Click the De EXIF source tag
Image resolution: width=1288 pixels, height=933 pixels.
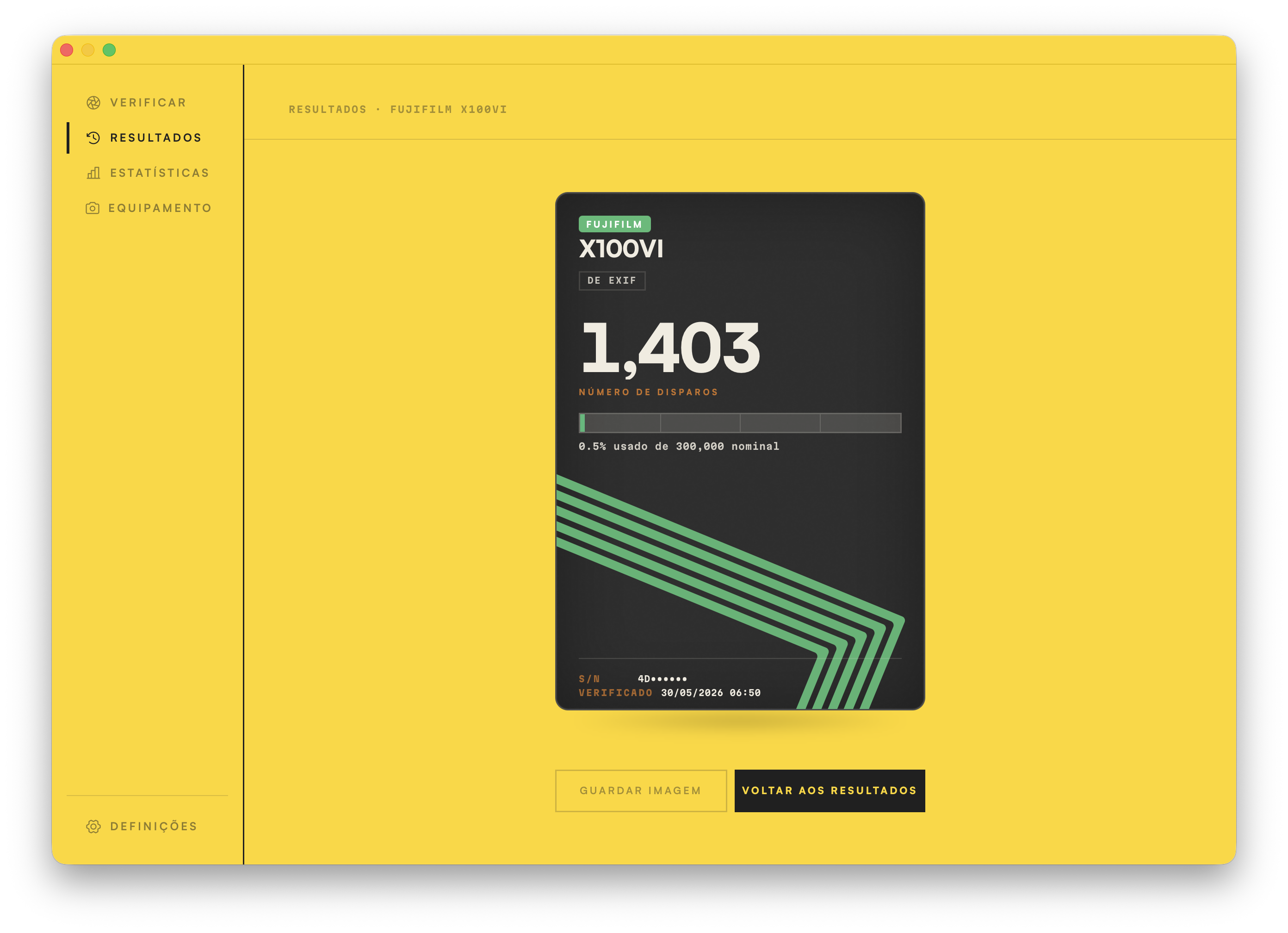coord(612,281)
